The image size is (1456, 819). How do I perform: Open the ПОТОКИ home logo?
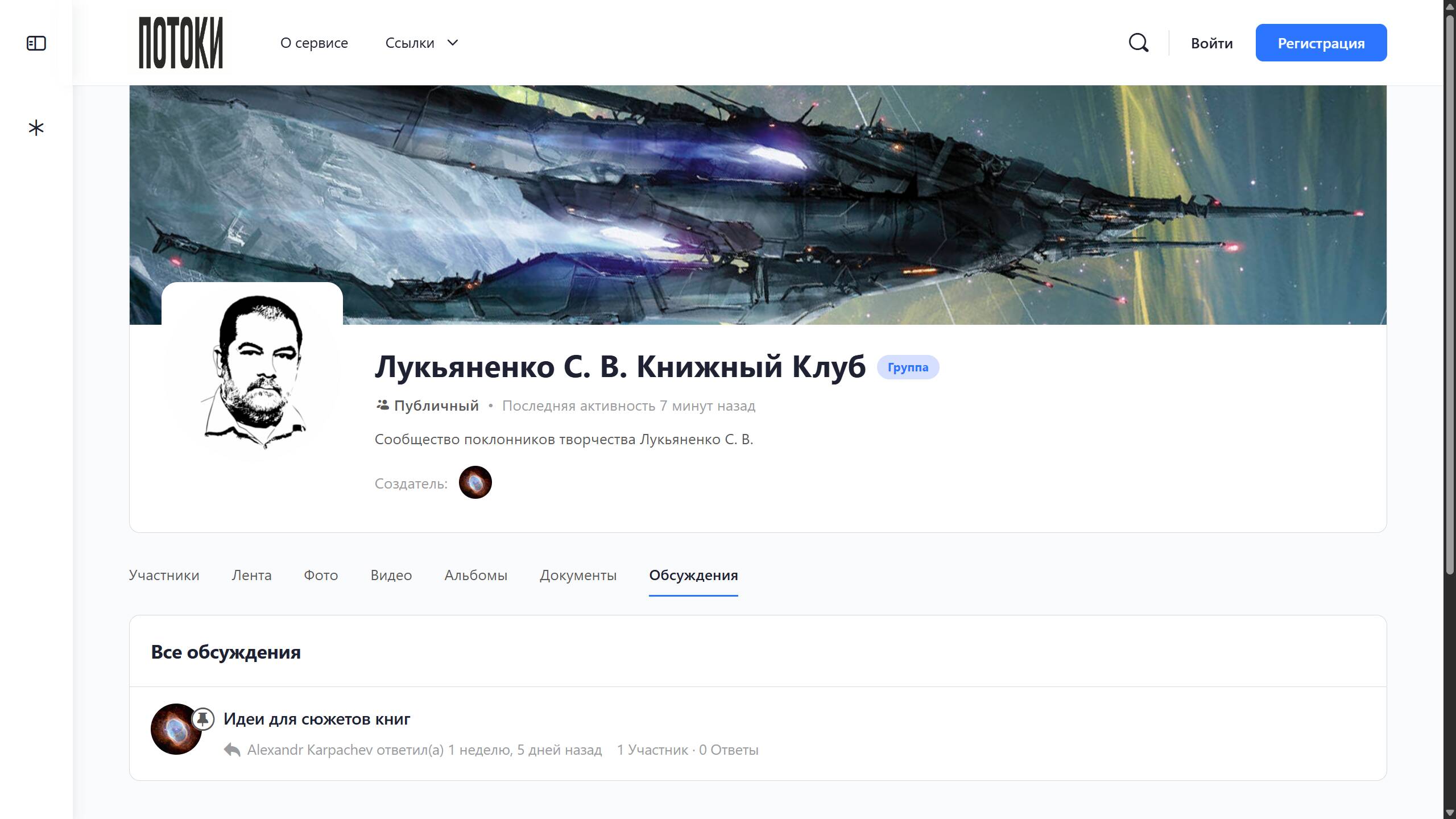[x=179, y=42]
